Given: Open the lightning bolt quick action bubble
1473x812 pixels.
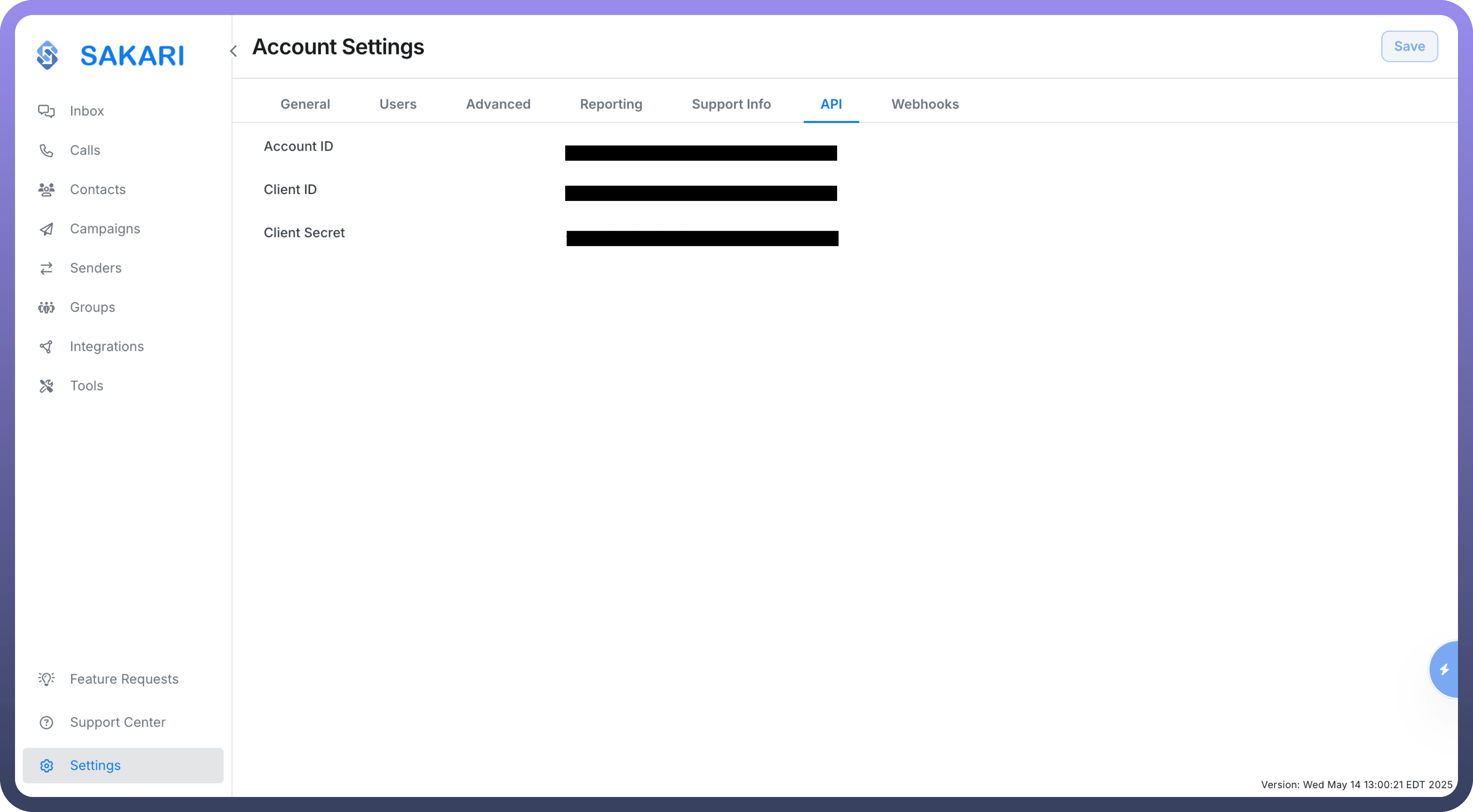Looking at the screenshot, I should point(1445,669).
